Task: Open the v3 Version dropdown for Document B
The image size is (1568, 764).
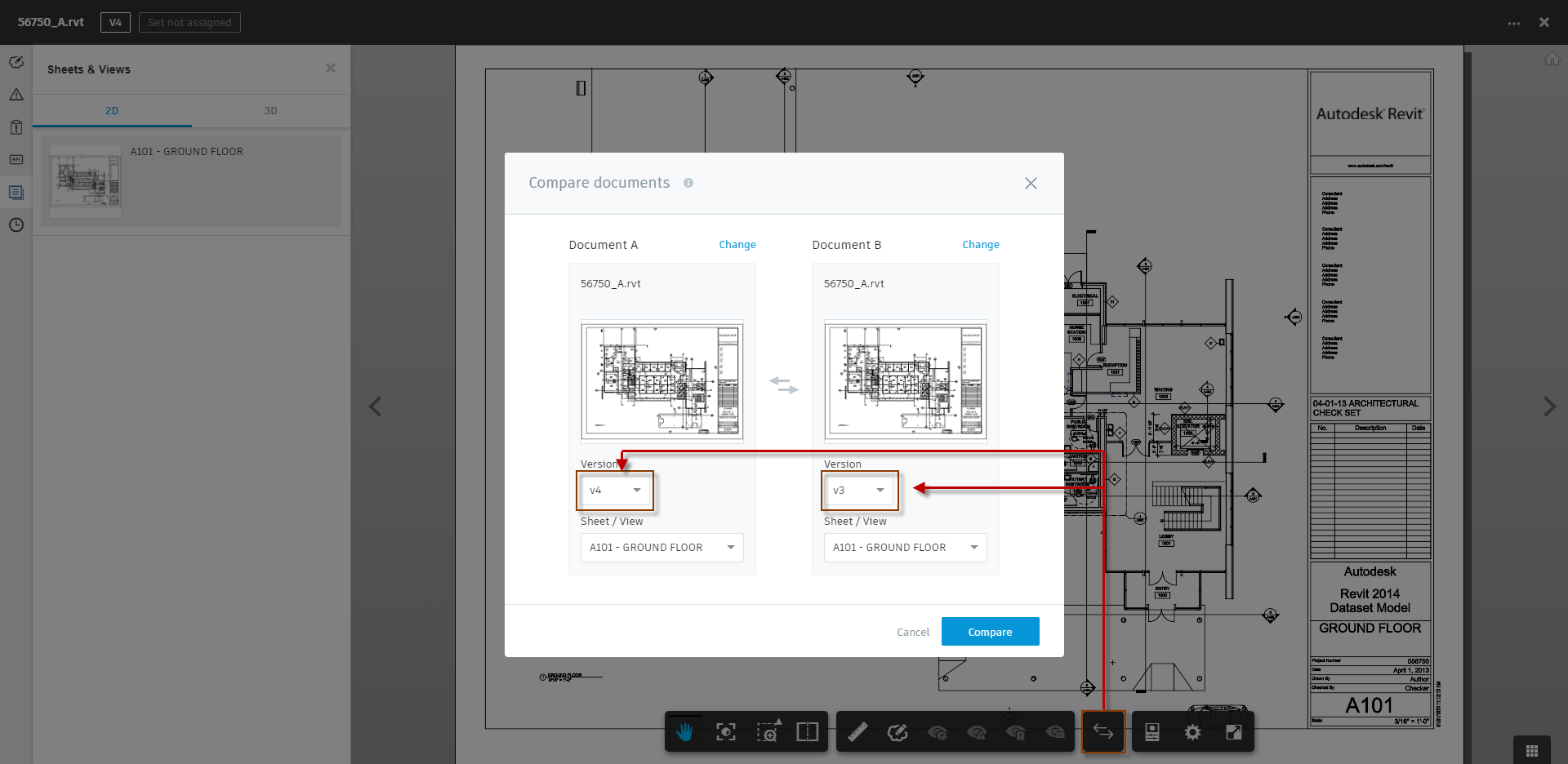Action: (x=858, y=491)
